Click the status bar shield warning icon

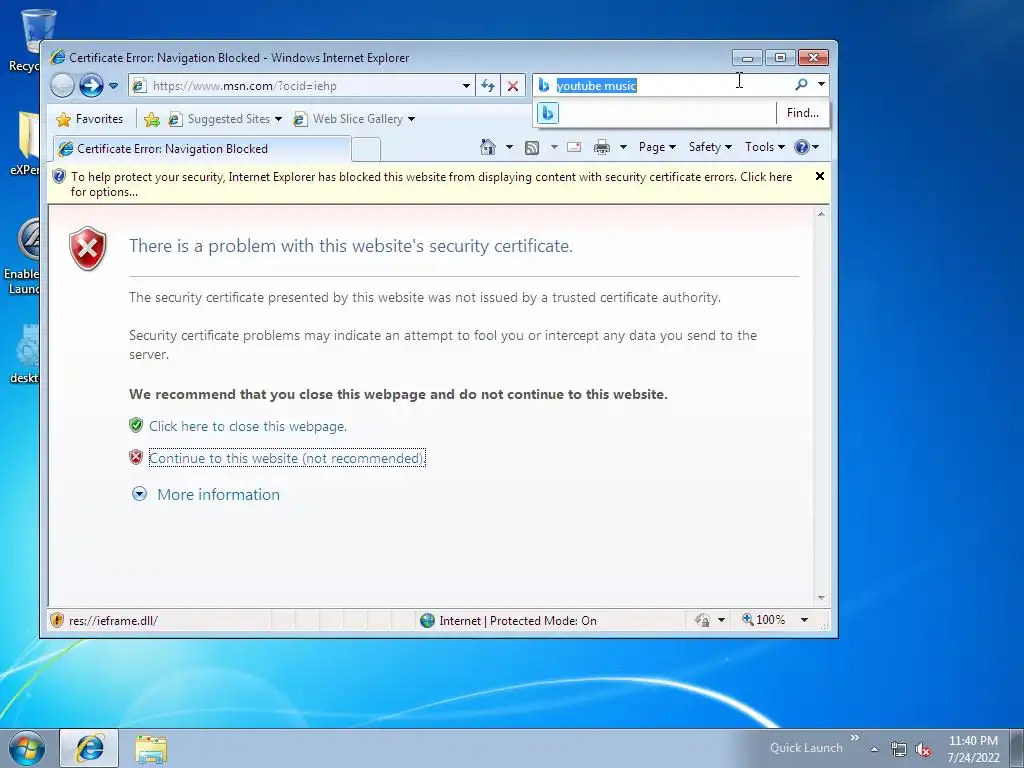[x=57, y=620]
